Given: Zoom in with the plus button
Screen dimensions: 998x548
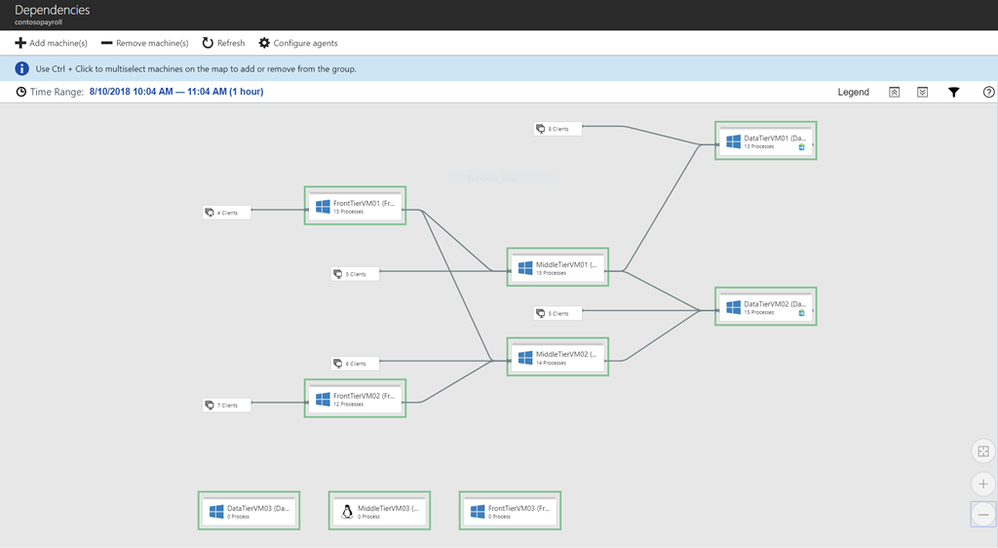Looking at the screenshot, I should [983, 484].
